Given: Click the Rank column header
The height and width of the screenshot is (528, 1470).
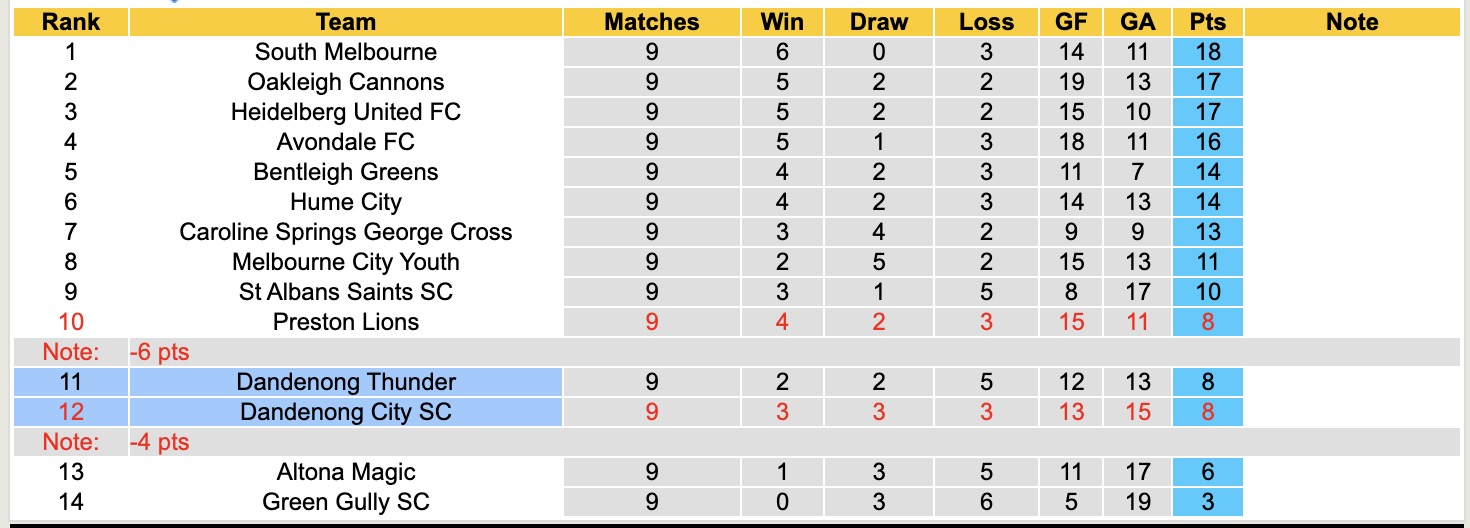Looking at the screenshot, I should point(71,22).
